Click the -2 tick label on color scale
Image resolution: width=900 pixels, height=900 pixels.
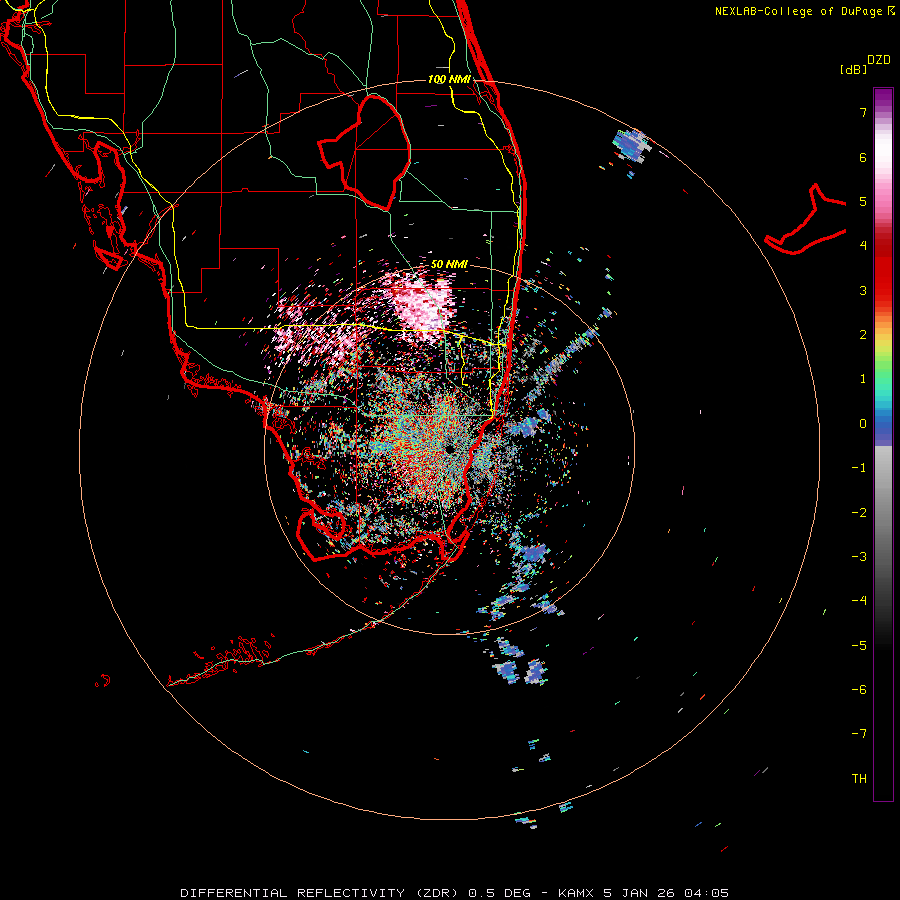tap(859, 513)
